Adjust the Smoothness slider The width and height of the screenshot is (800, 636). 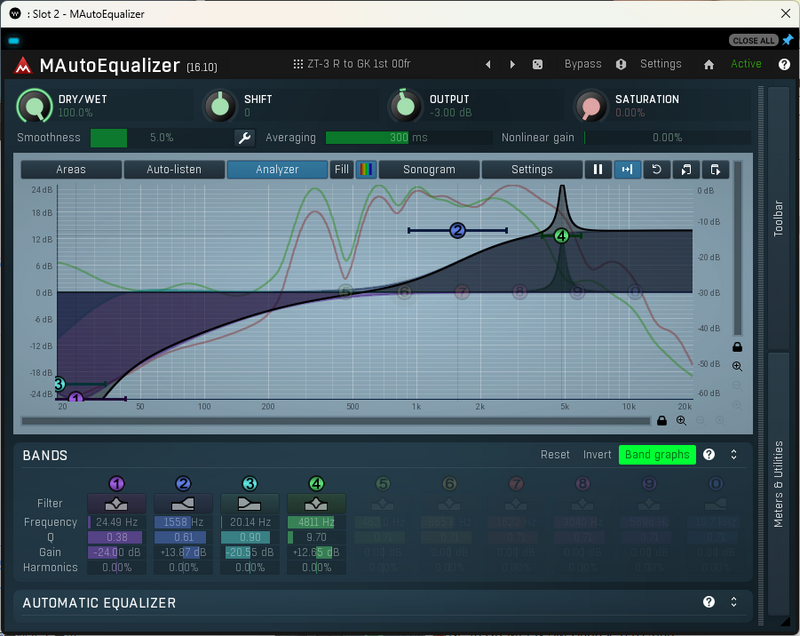(x=162, y=138)
